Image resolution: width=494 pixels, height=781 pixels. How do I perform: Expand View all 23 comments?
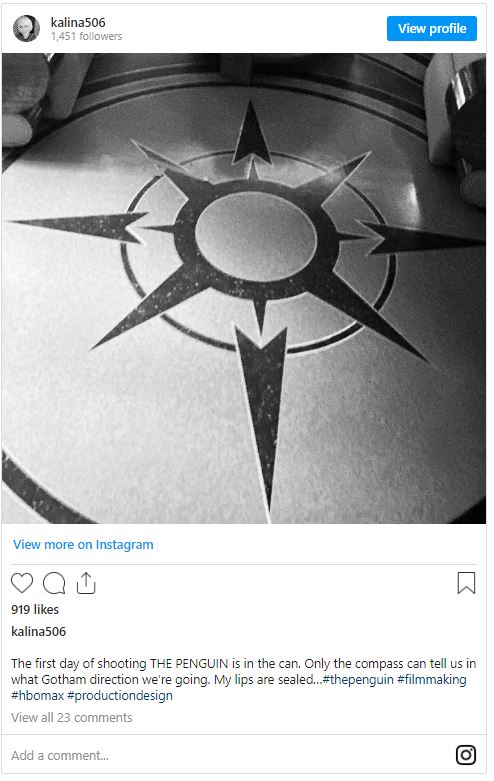[72, 717]
